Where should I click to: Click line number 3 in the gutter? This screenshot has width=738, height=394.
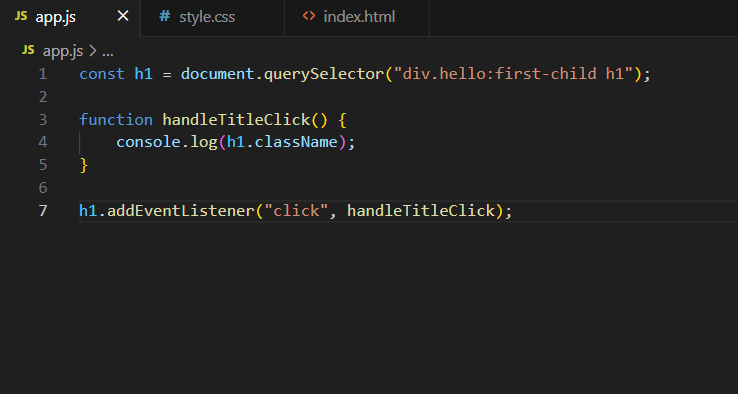point(43,120)
